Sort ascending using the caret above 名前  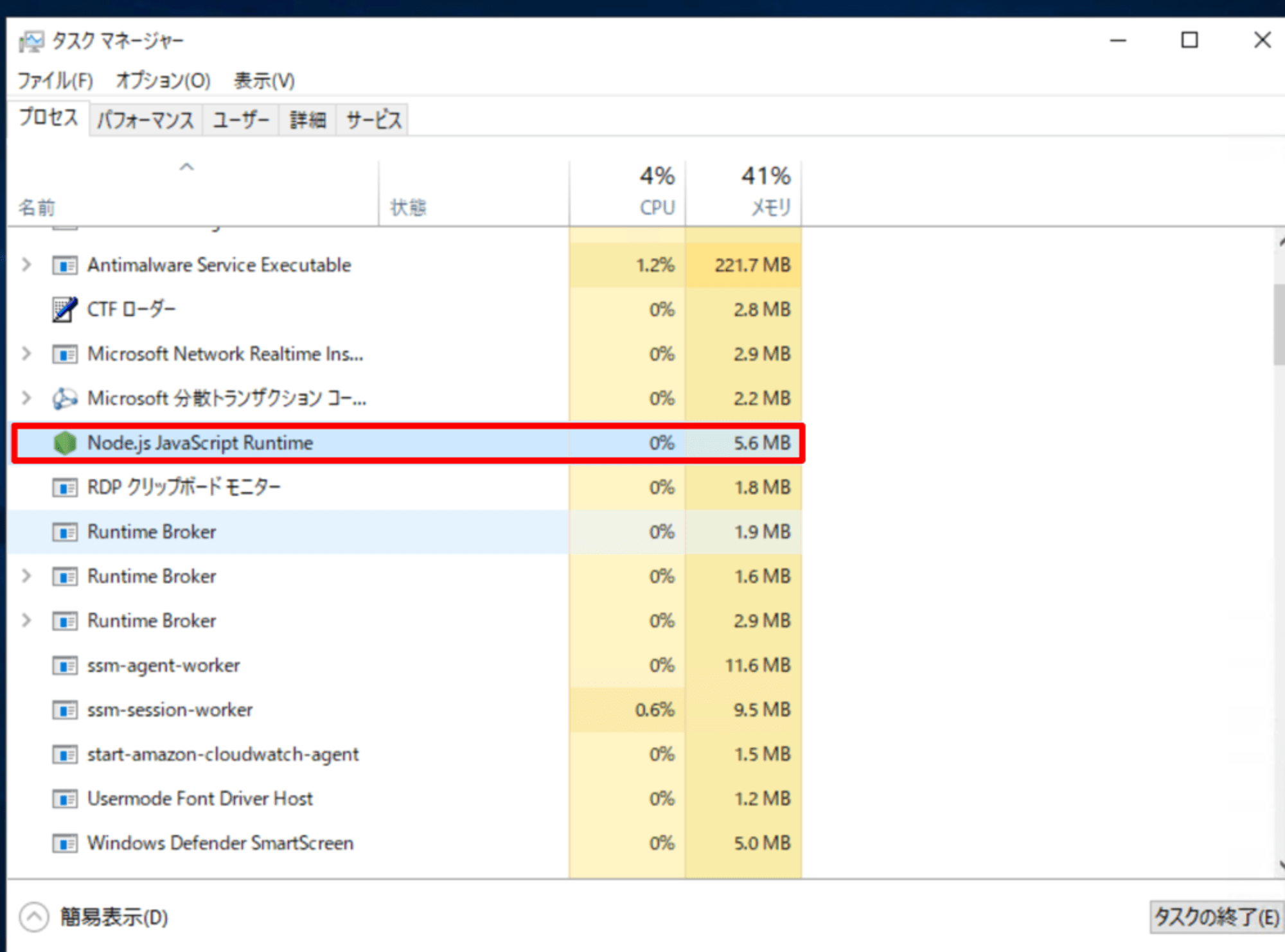click(186, 167)
